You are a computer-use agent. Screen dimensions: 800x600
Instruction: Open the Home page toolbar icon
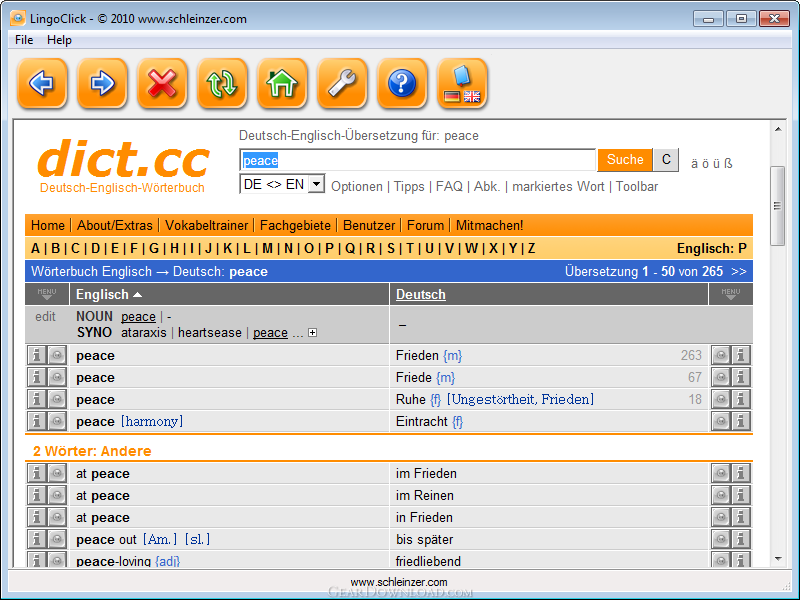[282, 83]
